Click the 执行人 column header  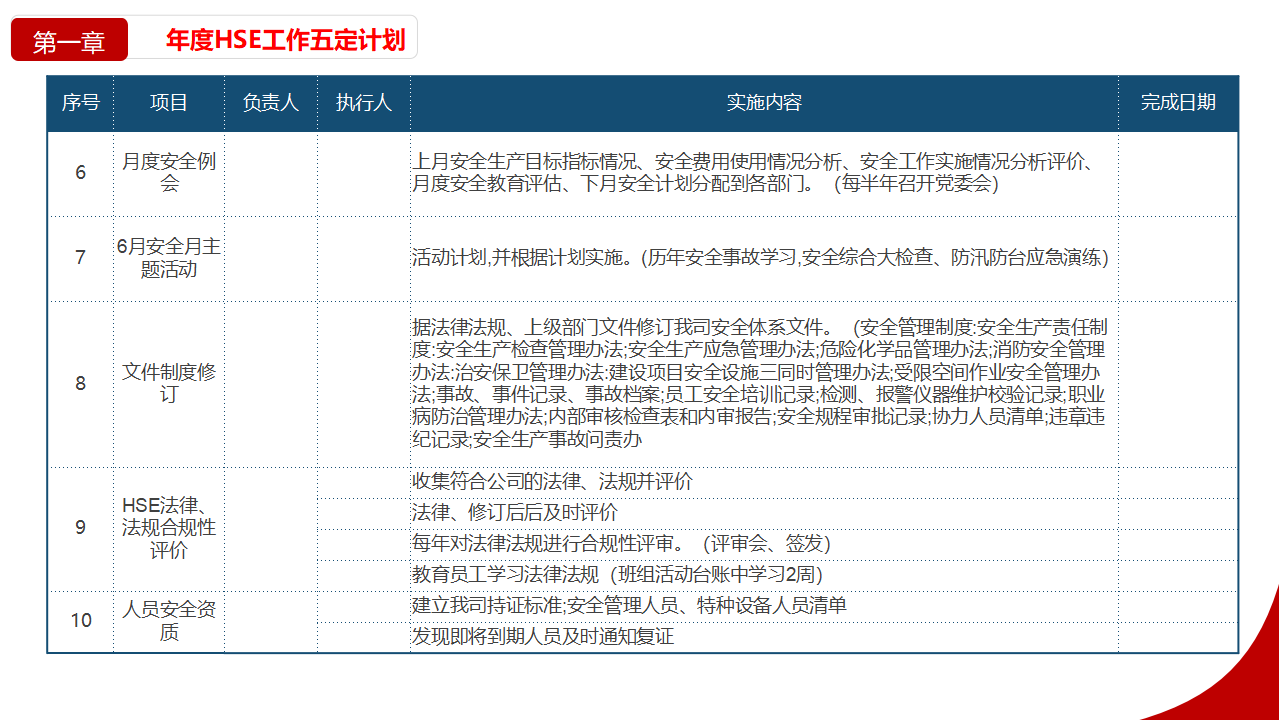coord(364,103)
